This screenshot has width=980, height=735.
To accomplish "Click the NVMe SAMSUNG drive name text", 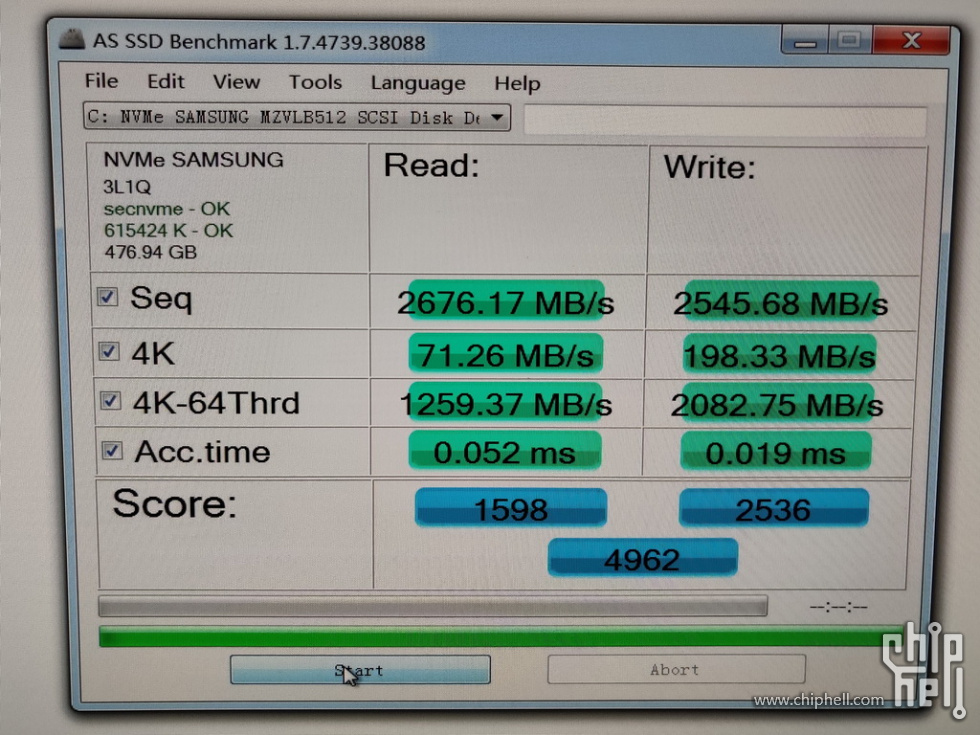I will pos(193,160).
